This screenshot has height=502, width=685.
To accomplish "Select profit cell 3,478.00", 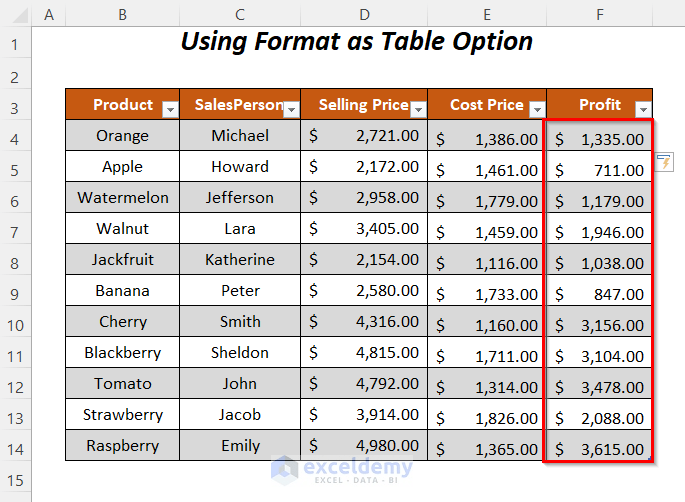I will 600,384.
